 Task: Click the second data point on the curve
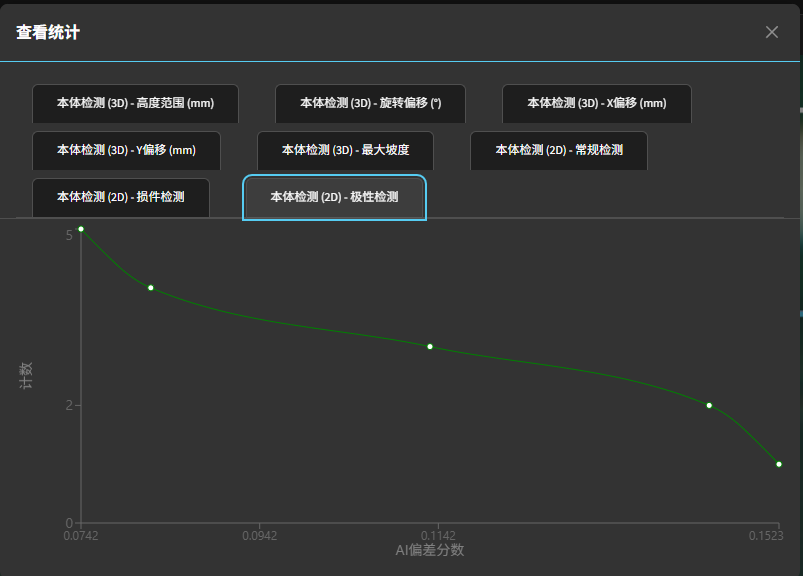click(151, 288)
